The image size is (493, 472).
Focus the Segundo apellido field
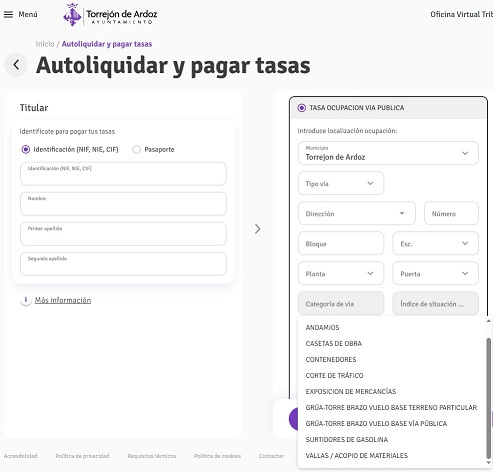(x=123, y=264)
